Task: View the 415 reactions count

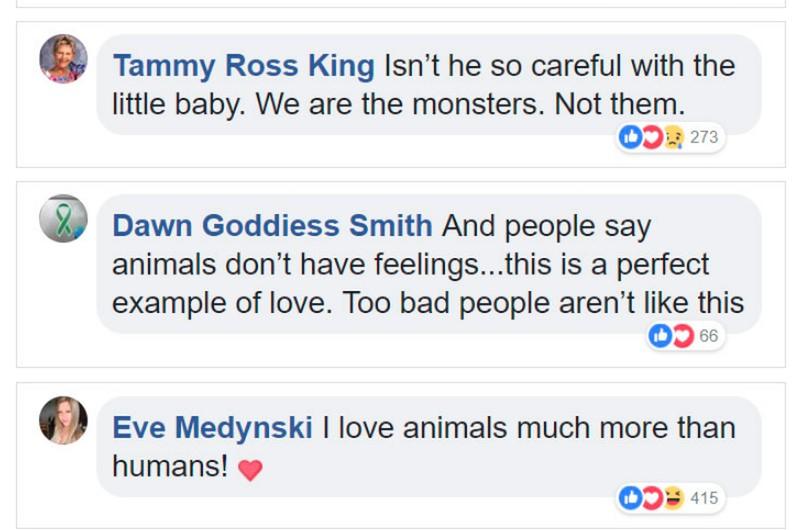Action: [704, 497]
